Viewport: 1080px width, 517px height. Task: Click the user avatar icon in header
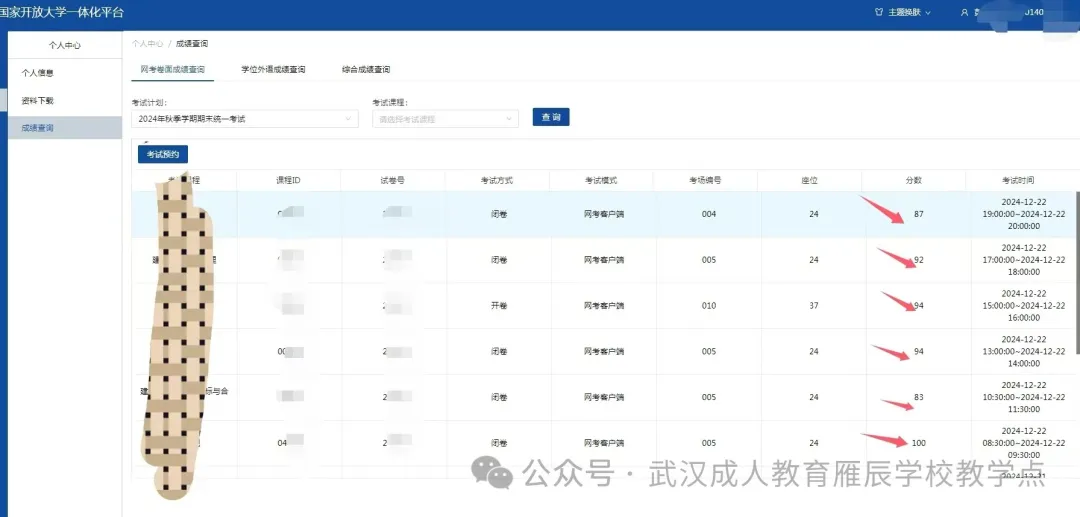964,12
